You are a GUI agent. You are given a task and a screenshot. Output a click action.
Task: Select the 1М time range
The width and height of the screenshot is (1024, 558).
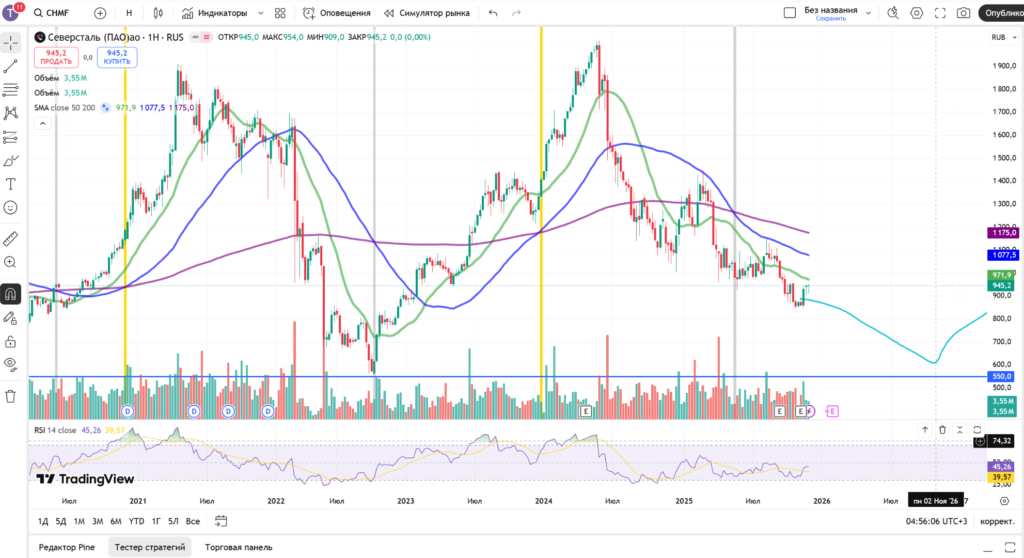coord(79,521)
